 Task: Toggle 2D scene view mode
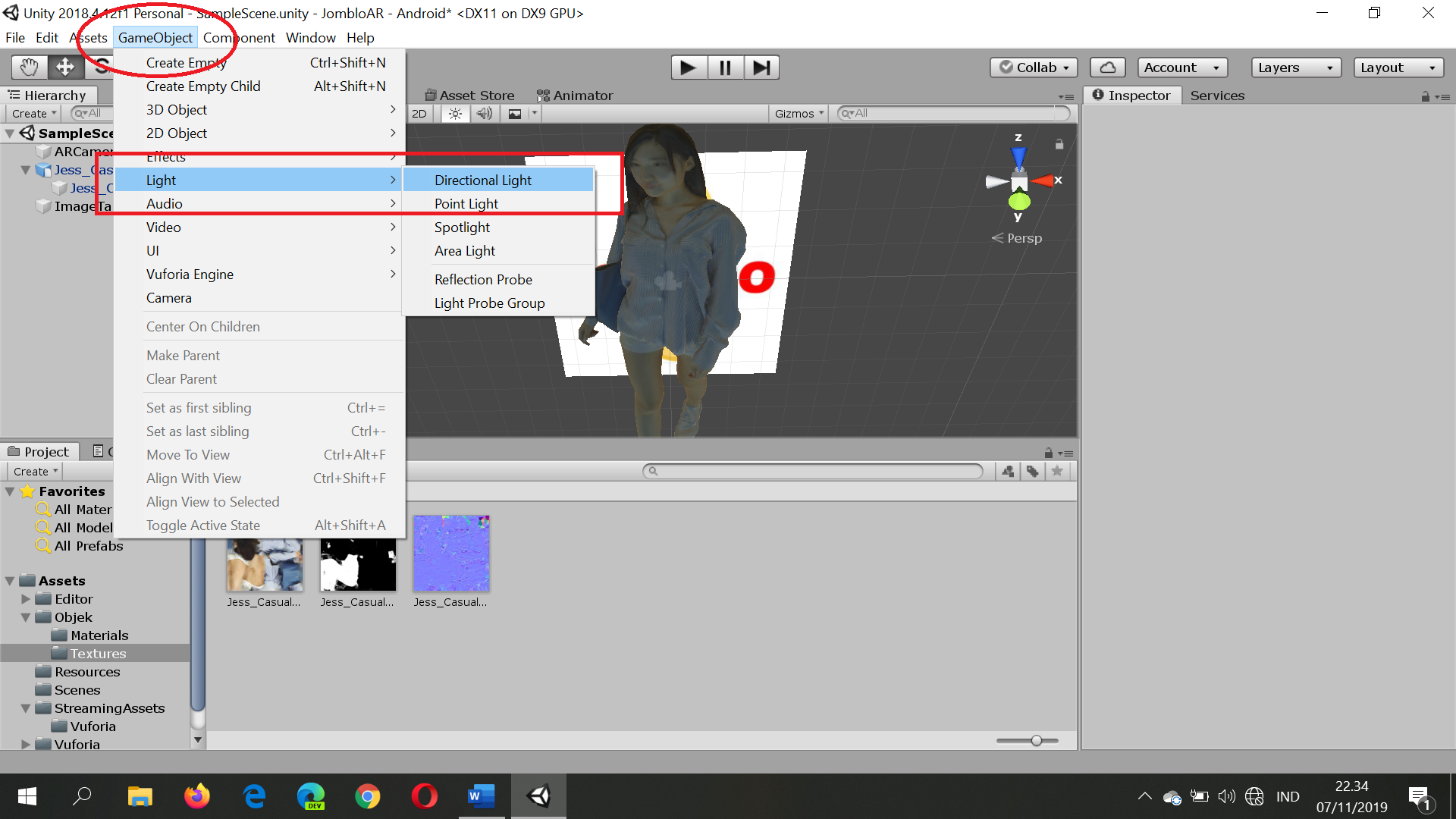419,114
